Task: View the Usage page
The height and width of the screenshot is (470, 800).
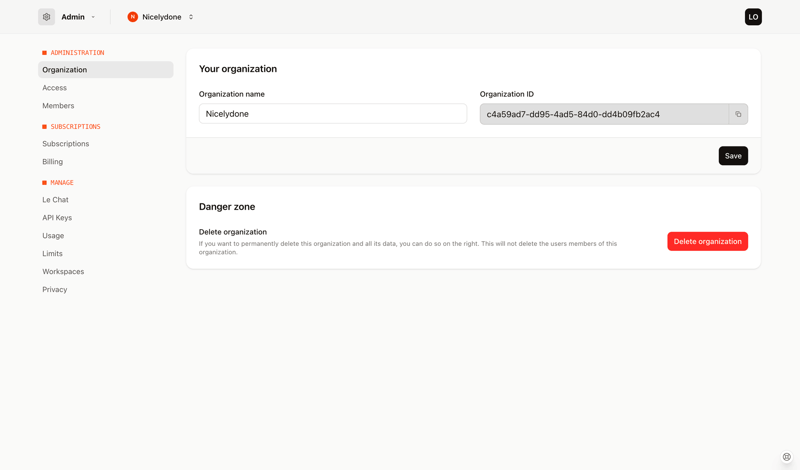Action: coord(53,236)
